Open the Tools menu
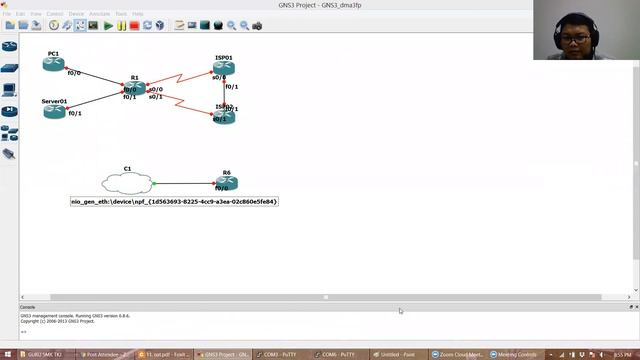Viewport: 640px width, 360px height. (x=121, y=14)
